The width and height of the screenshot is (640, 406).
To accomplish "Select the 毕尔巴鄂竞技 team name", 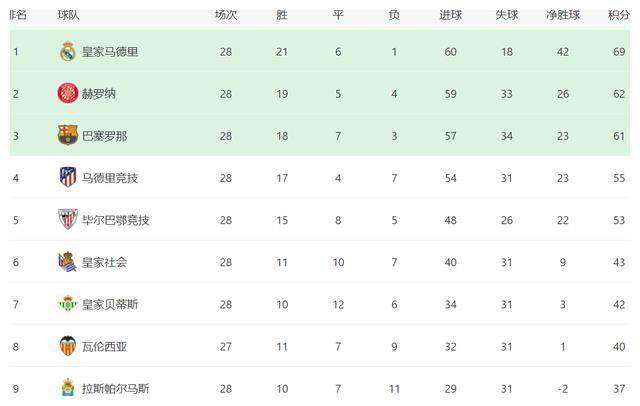I will 116,220.
